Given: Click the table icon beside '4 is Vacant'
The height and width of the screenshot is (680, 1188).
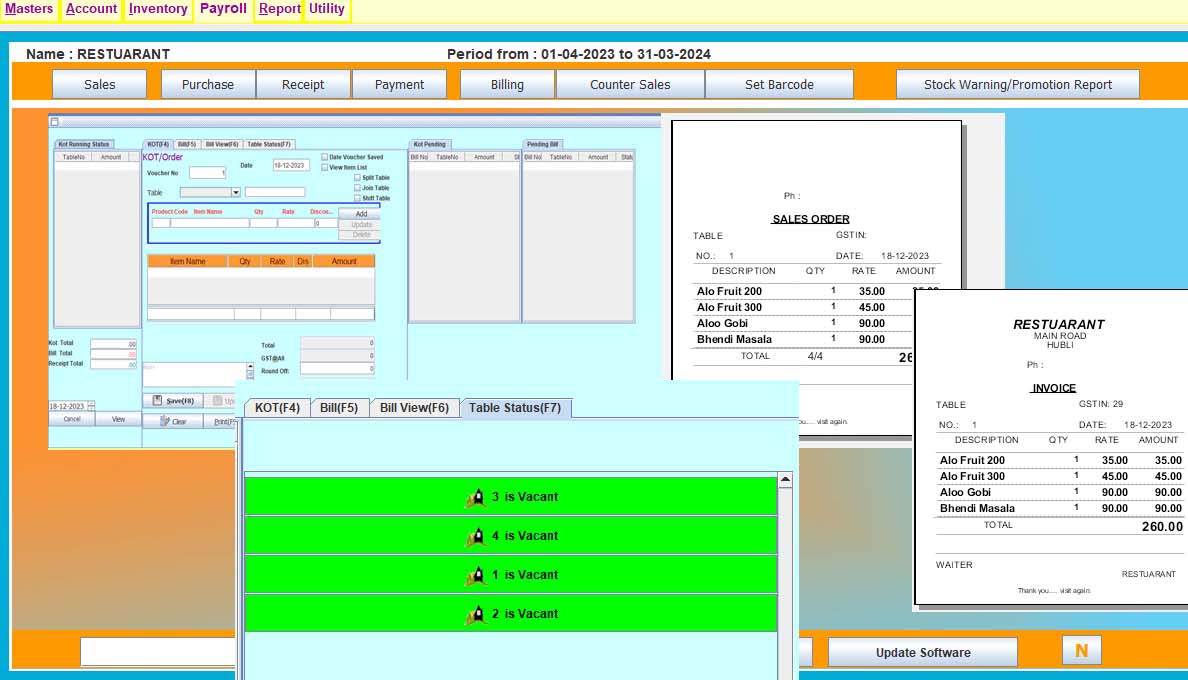Looking at the screenshot, I should (x=476, y=536).
